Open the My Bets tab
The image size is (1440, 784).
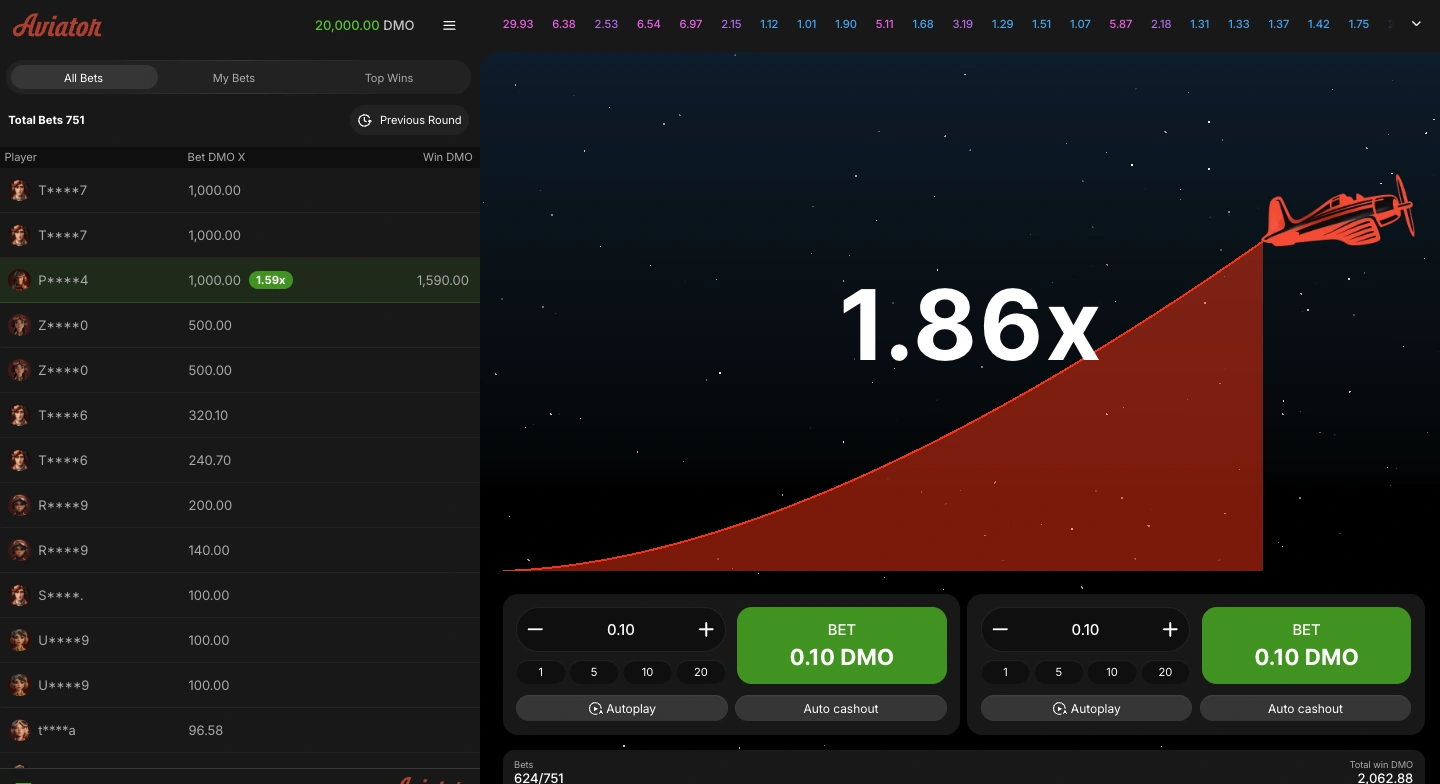(x=234, y=78)
